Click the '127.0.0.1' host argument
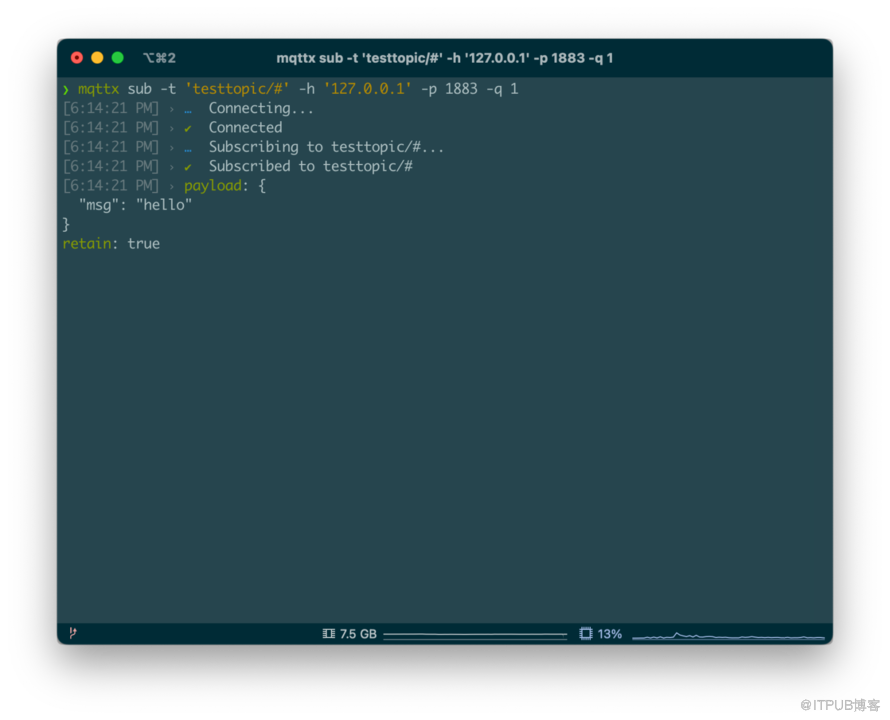The width and height of the screenshot is (890, 720). pyautogui.click(x=367, y=89)
